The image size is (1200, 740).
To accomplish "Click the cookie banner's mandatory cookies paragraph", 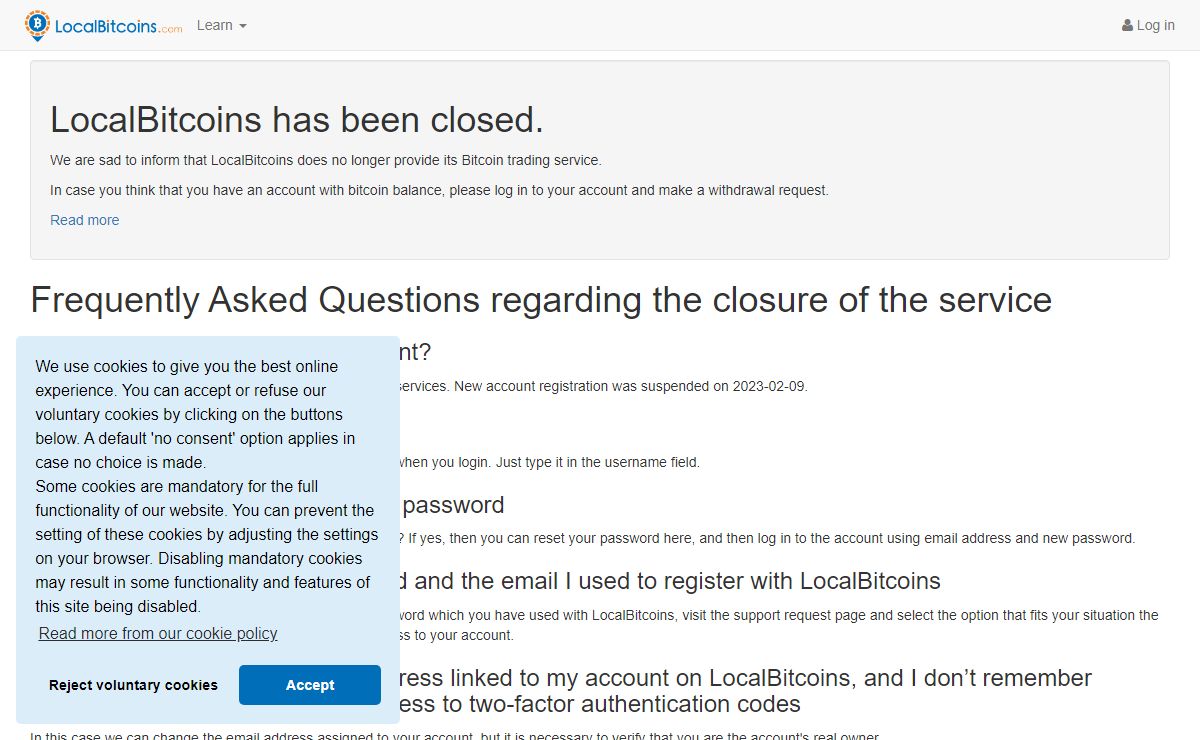I will 205,546.
